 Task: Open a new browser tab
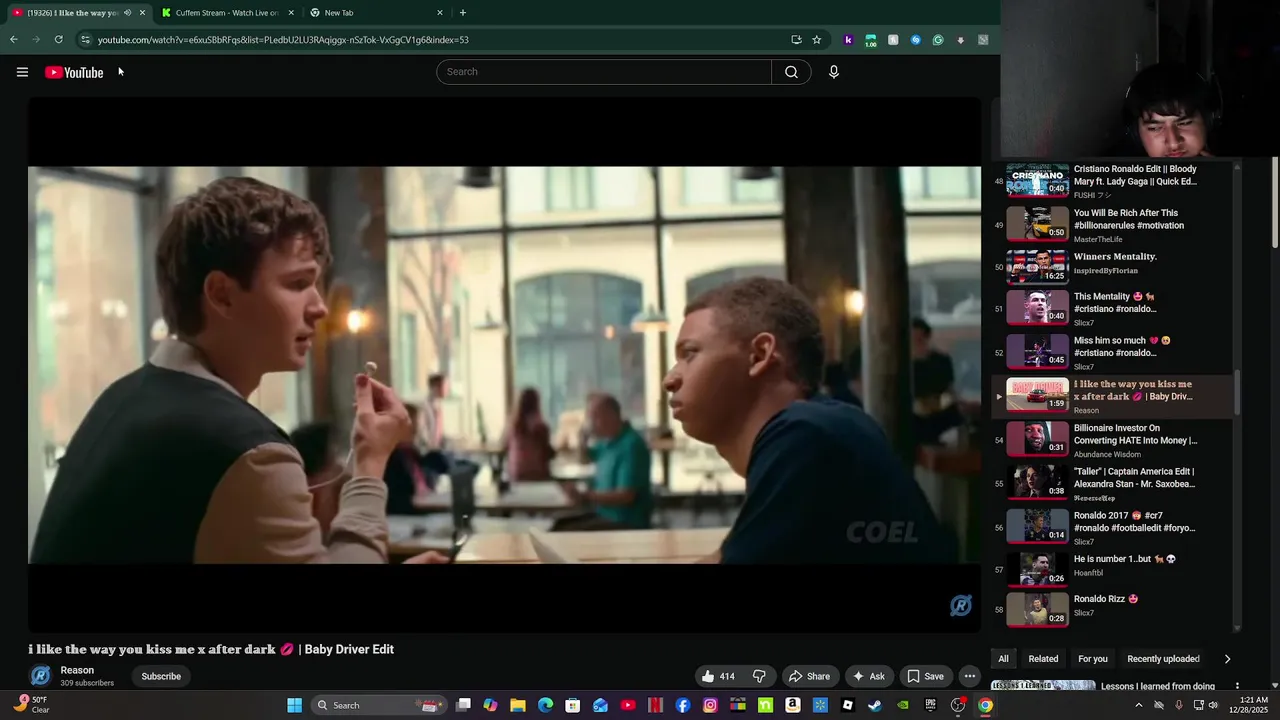(462, 13)
